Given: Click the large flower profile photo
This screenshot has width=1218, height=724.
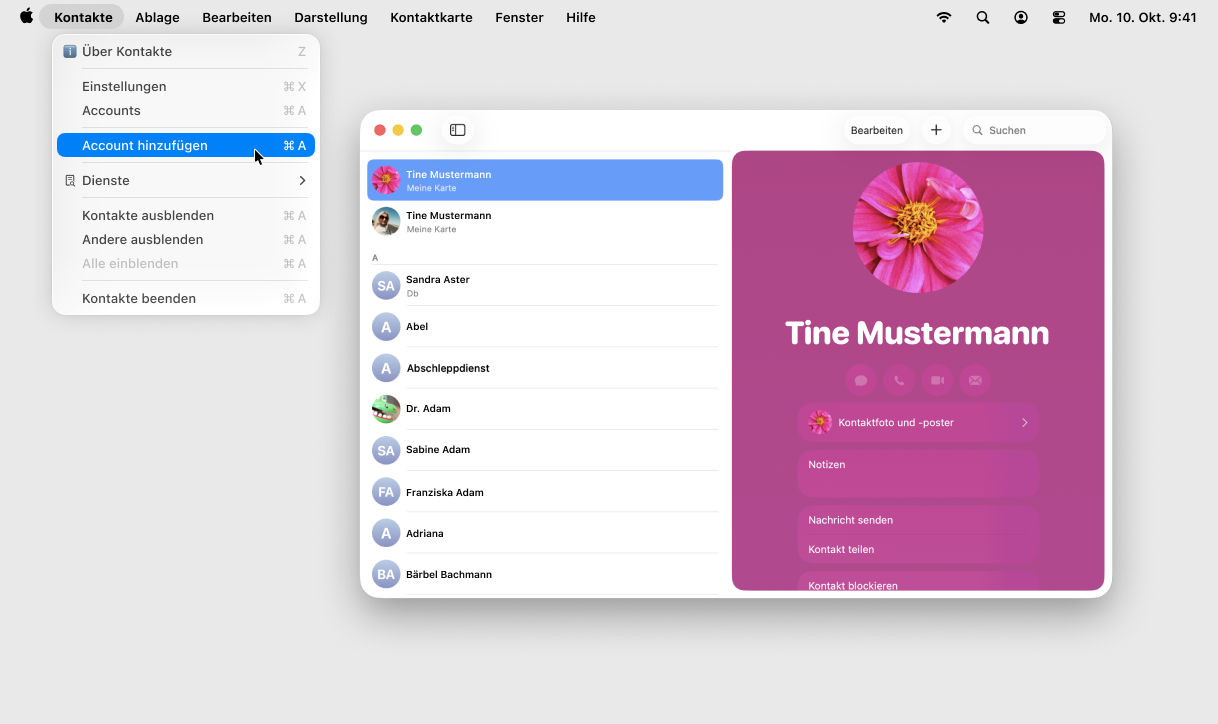Looking at the screenshot, I should pos(917,227).
